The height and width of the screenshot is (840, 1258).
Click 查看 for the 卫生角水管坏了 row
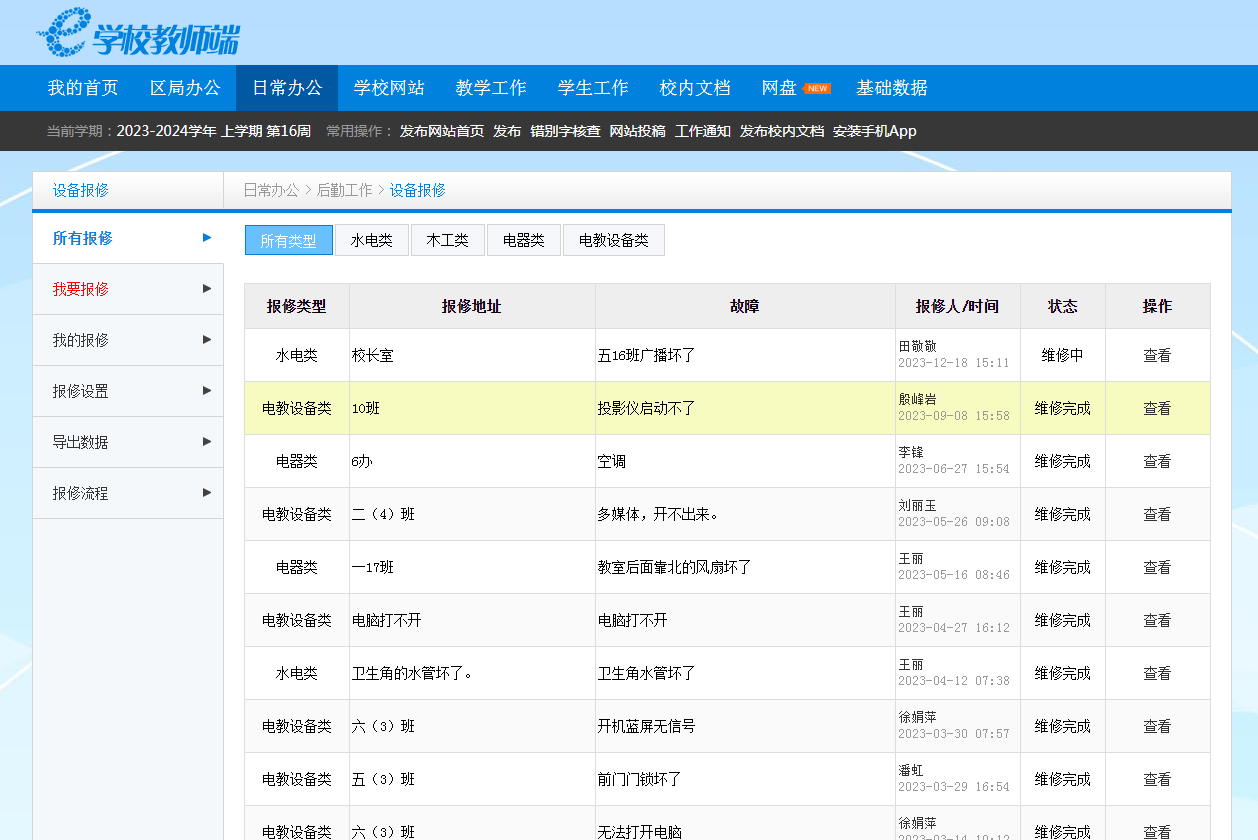(x=1157, y=673)
